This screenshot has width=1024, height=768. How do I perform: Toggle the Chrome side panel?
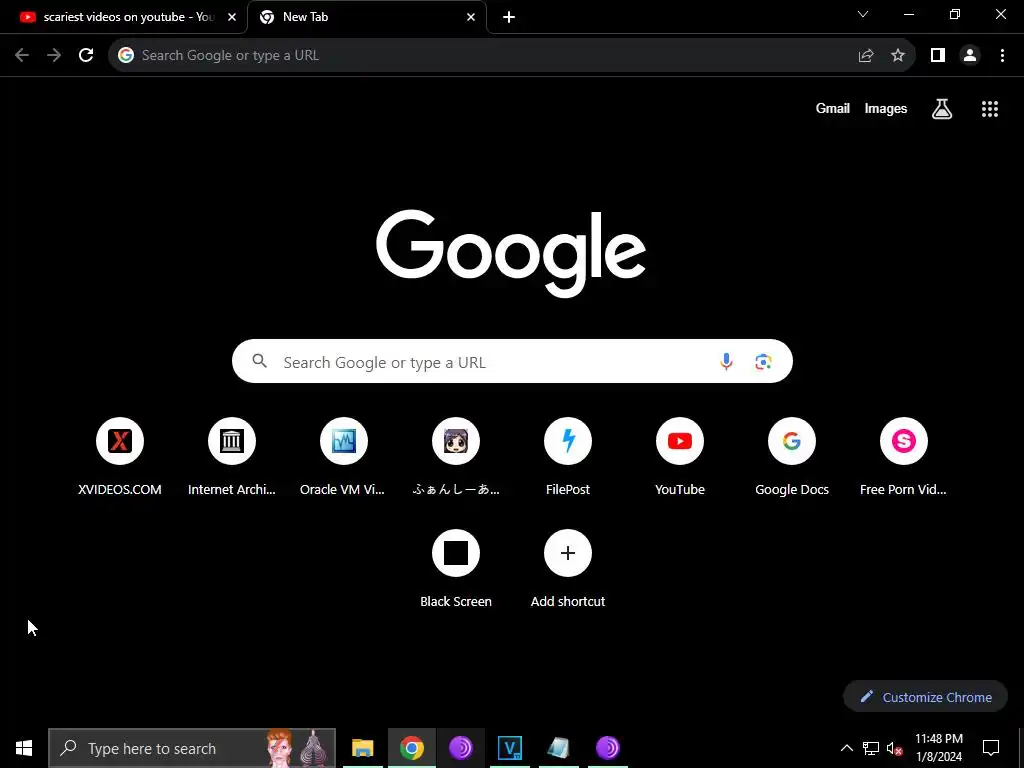point(938,56)
